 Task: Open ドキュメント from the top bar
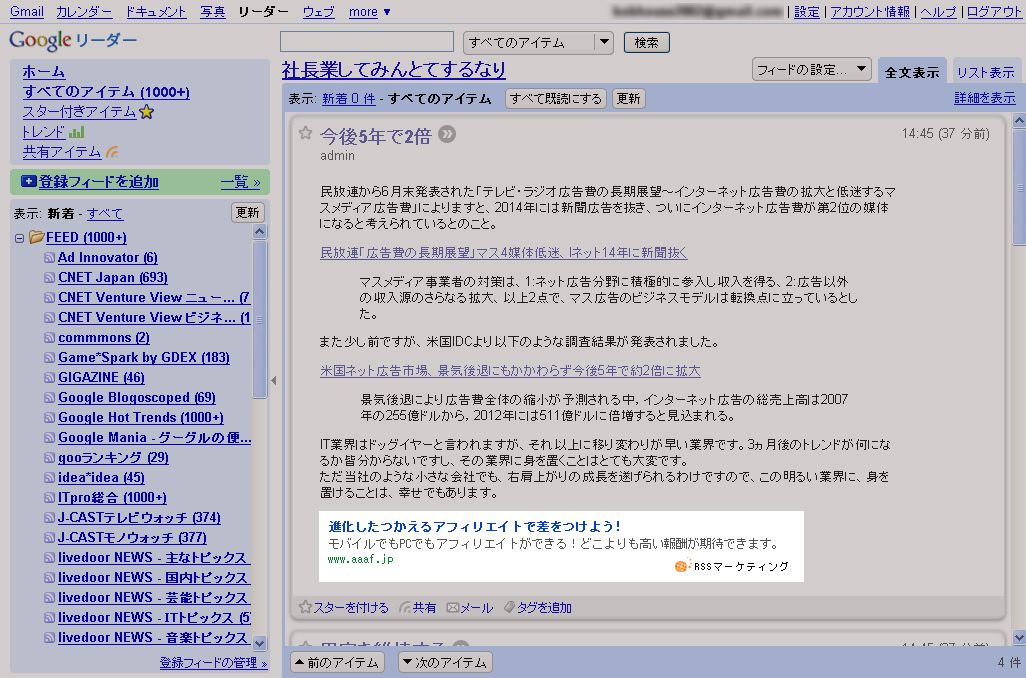click(156, 12)
